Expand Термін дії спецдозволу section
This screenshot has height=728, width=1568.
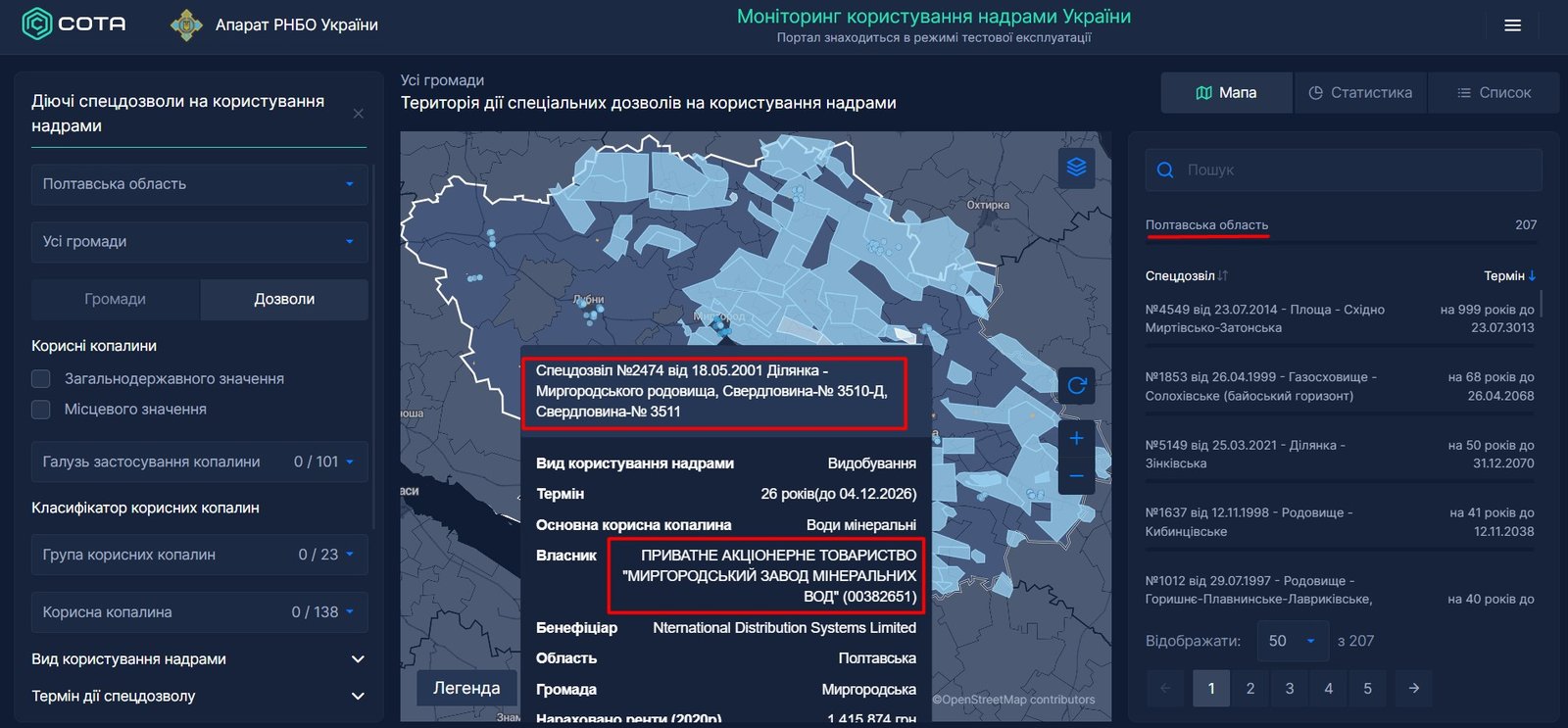pyautogui.click(x=199, y=697)
